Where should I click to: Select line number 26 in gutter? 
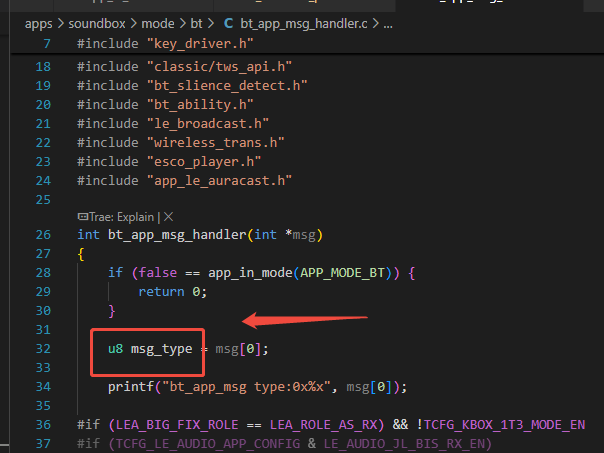pyautogui.click(x=43, y=235)
